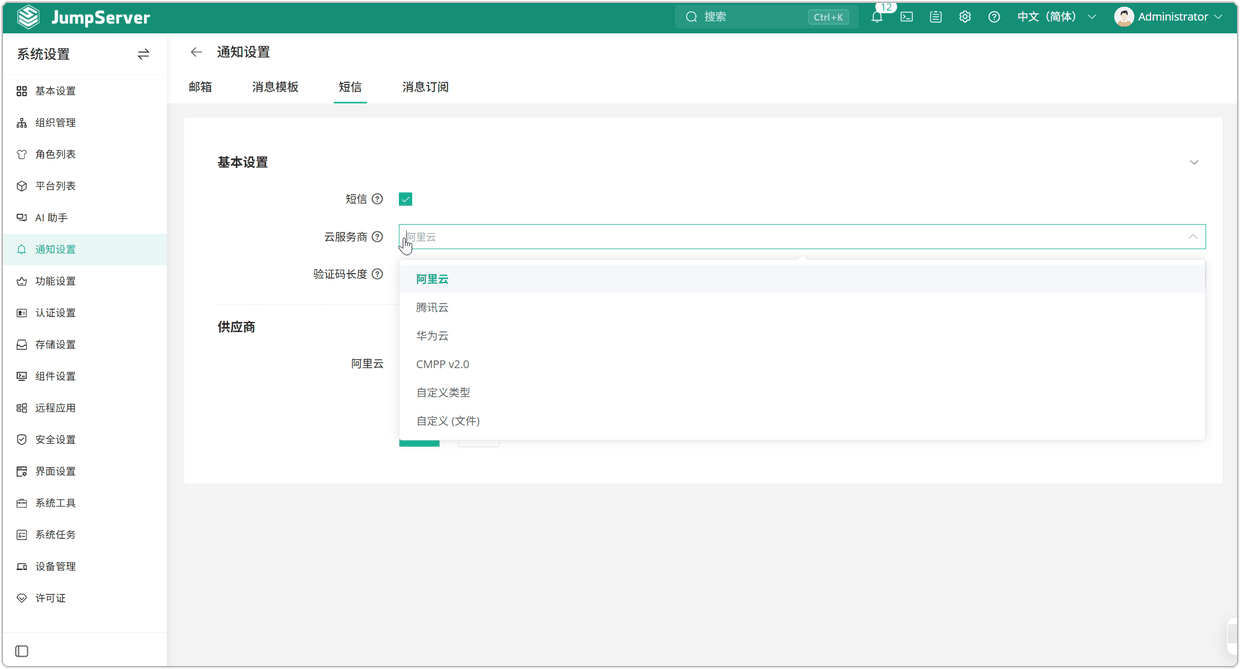The height and width of the screenshot is (669, 1240).
Task: Select 华为云 from provider list
Action: click(x=802, y=336)
